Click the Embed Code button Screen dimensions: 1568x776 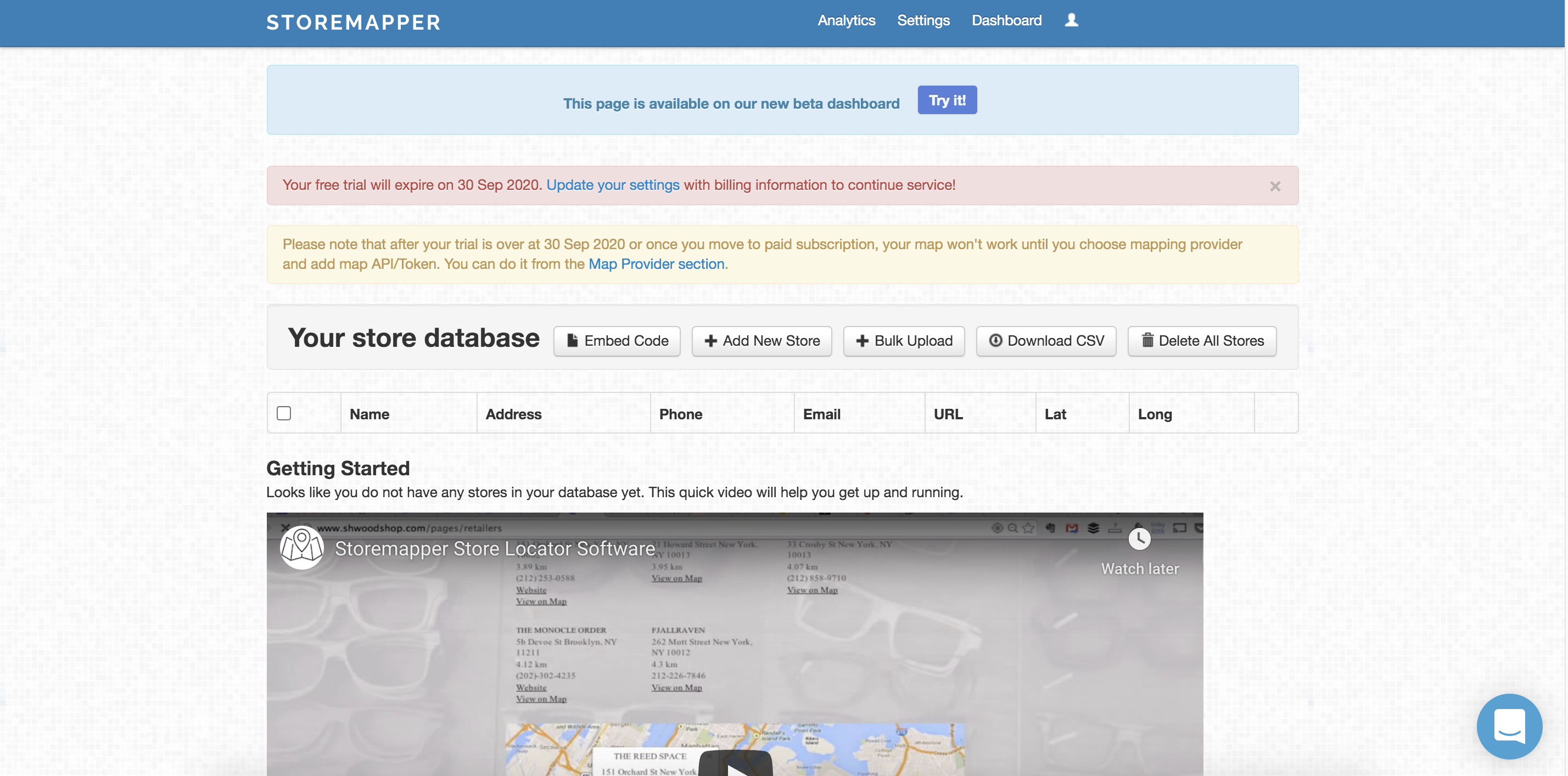click(617, 341)
